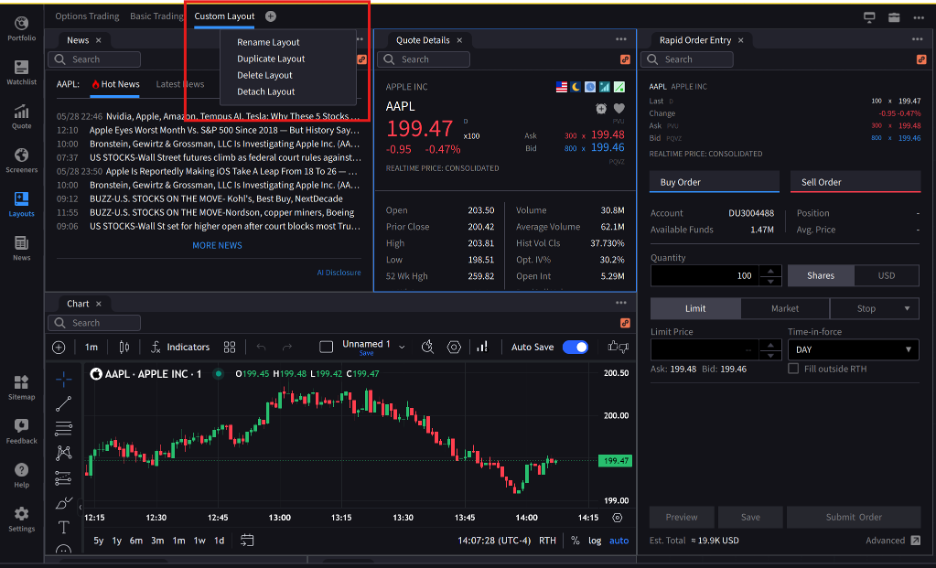Viewport: 936px width, 568px height.
Task: Choose Limit order type
Action: pyautogui.click(x=695, y=308)
